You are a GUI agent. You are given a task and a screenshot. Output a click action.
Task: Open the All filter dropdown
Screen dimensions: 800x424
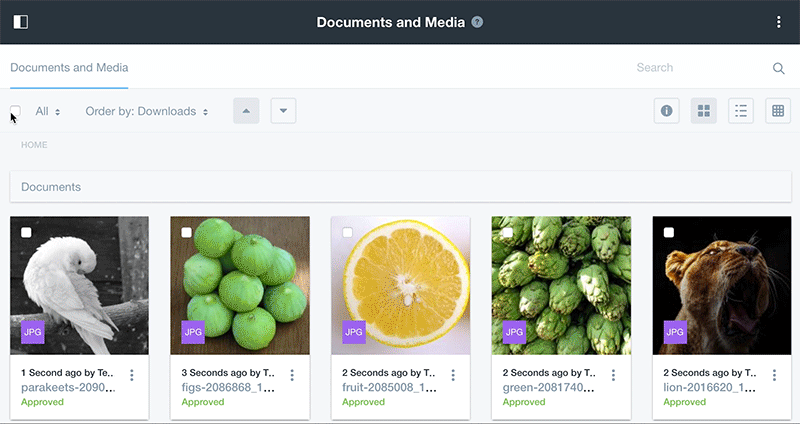coord(48,111)
